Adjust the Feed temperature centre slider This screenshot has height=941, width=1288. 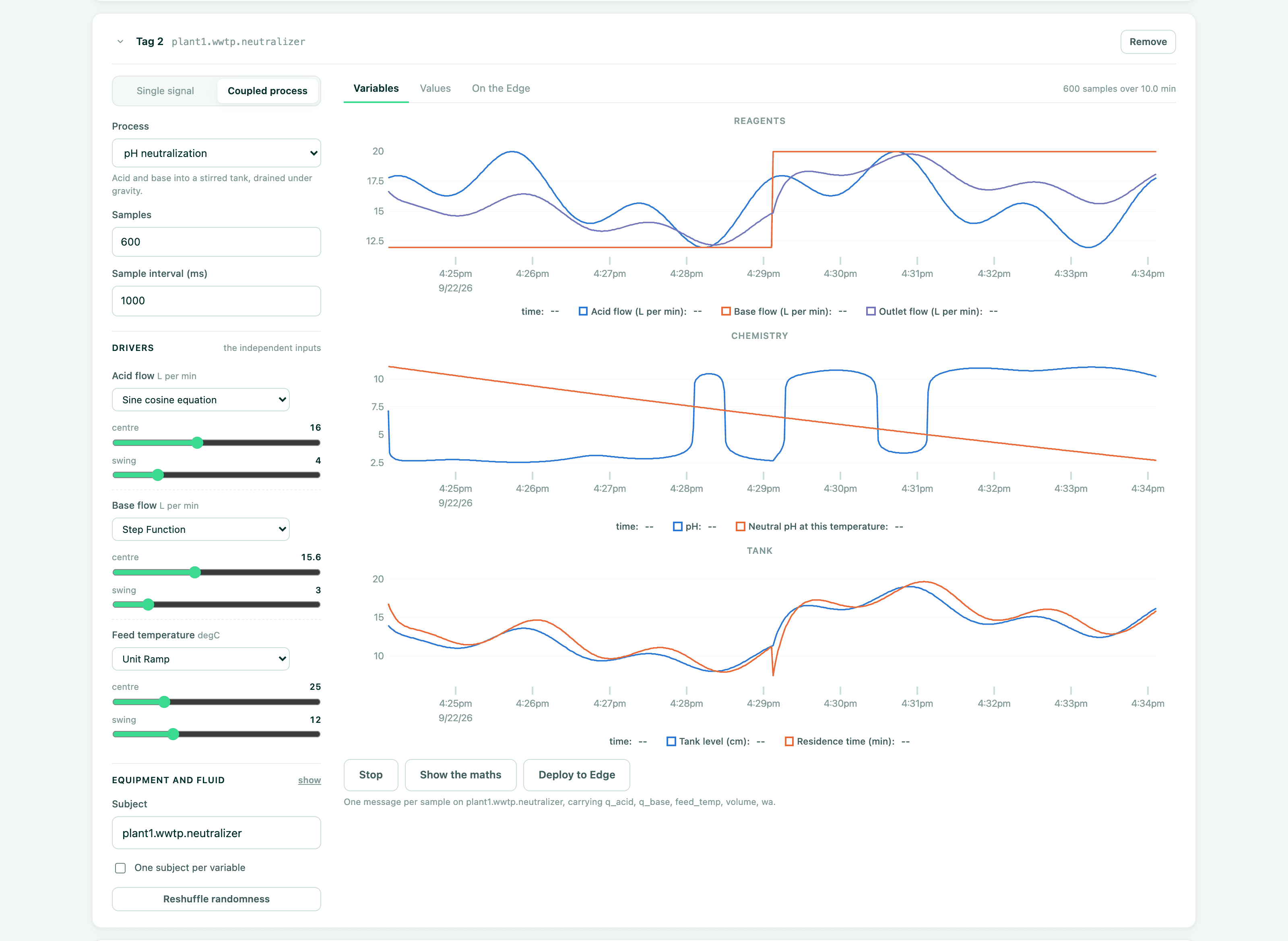[217, 702]
